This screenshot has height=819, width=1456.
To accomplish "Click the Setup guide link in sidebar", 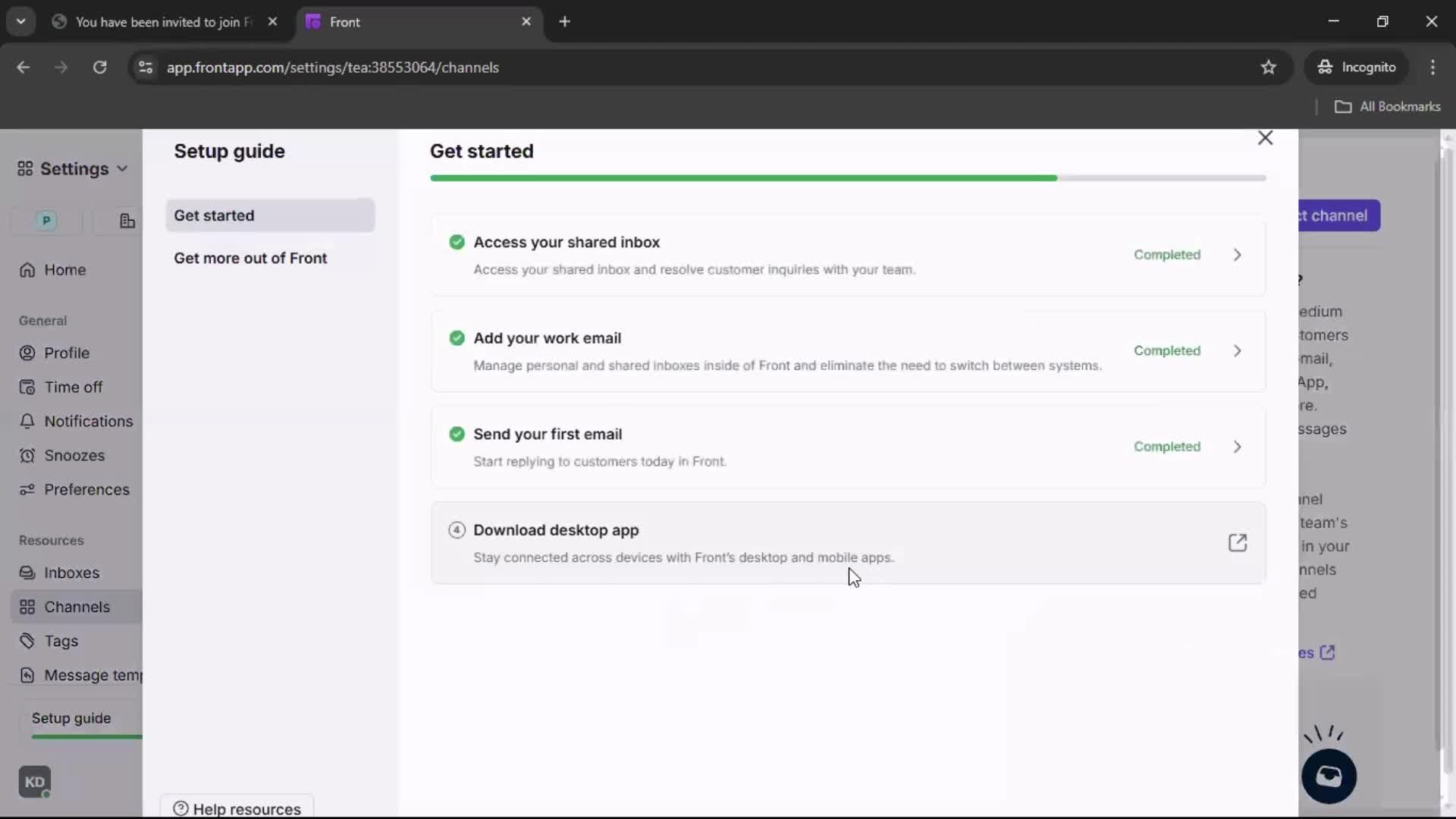I will point(71,718).
